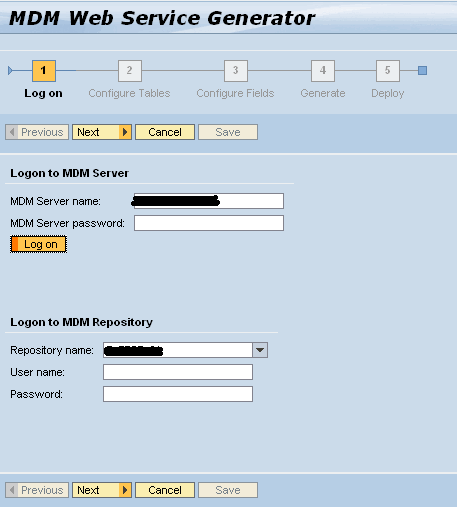Go to step 3 Configure Fields

[x=236, y=71]
